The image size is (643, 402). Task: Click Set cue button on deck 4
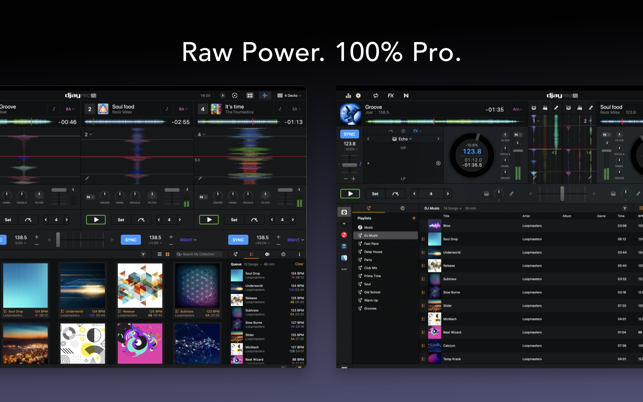tap(234, 220)
